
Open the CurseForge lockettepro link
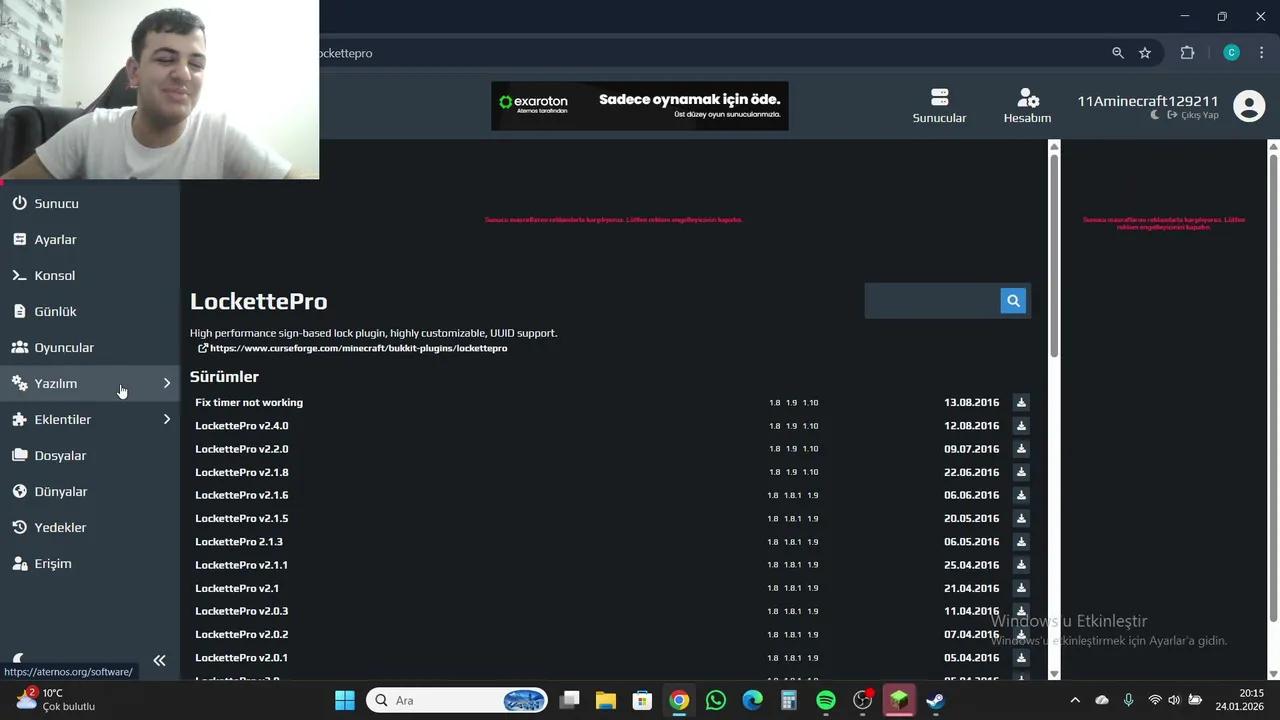click(x=353, y=348)
